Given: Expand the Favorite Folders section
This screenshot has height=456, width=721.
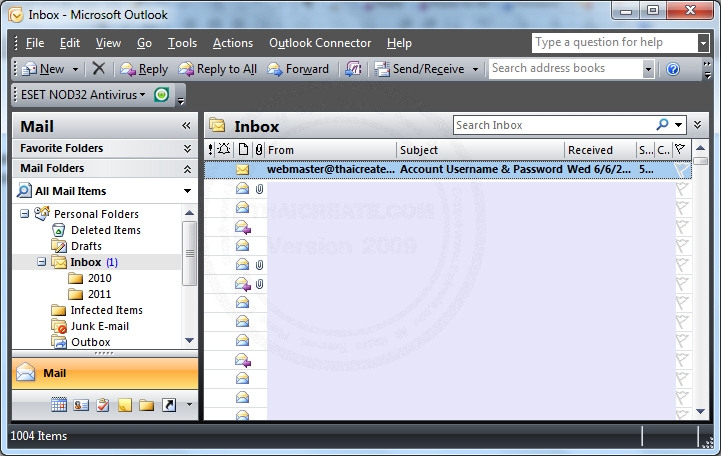Looking at the screenshot, I should pyautogui.click(x=187, y=148).
